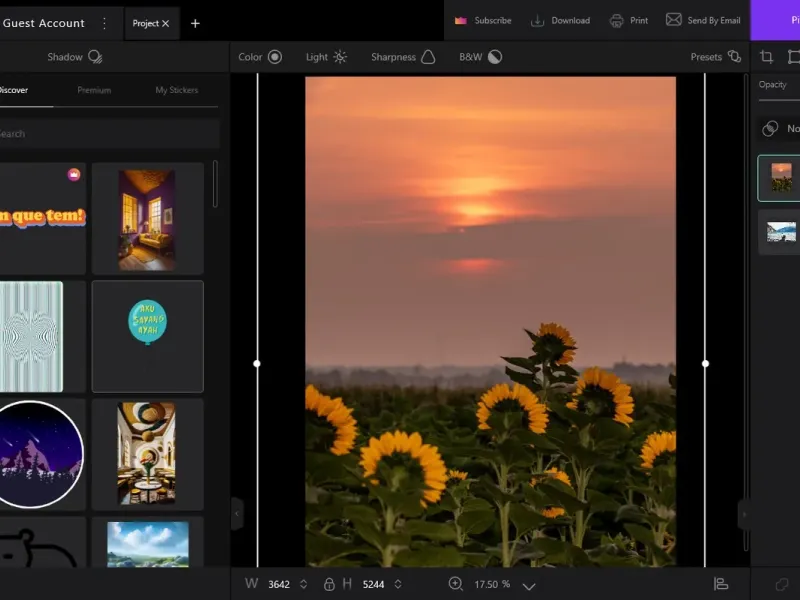Open Guest Account options menu
Image resolution: width=800 pixels, height=600 pixels.
coord(104,23)
